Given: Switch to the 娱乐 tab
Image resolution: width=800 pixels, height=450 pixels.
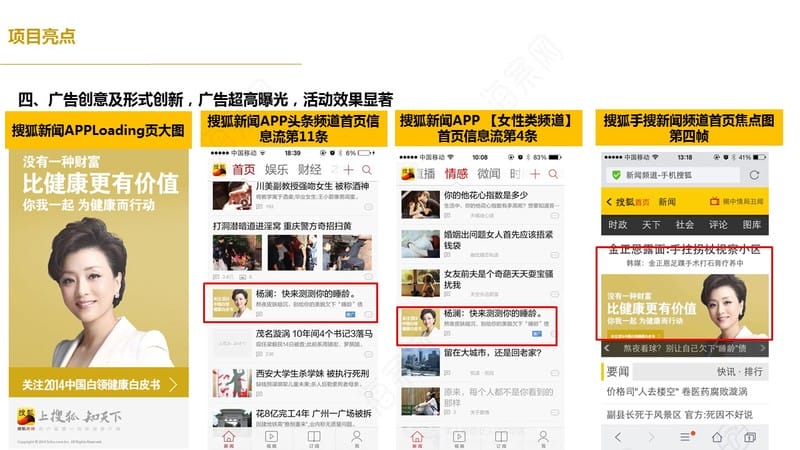Looking at the screenshot, I should tap(277, 169).
